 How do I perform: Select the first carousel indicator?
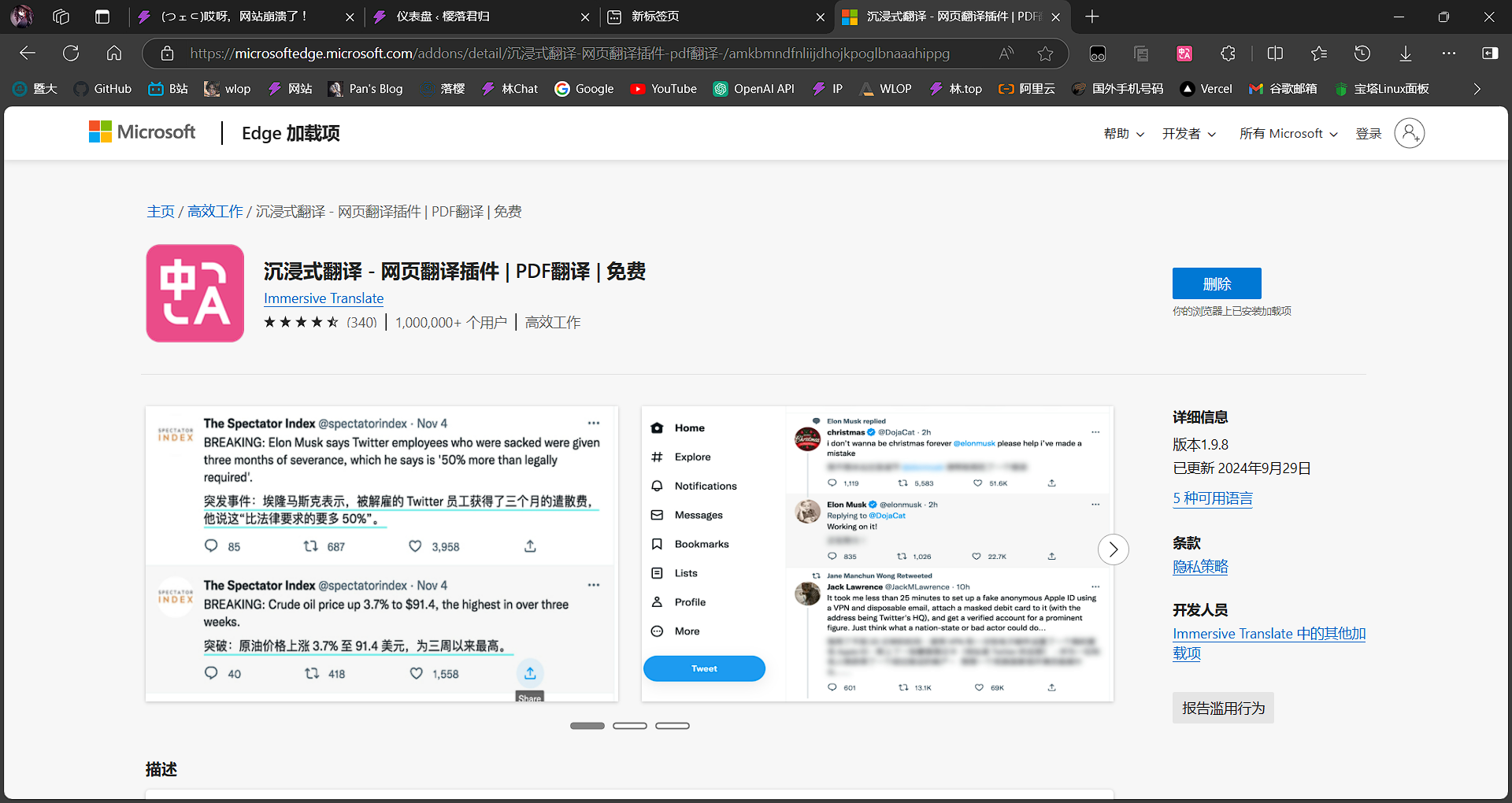pos(587,726)
